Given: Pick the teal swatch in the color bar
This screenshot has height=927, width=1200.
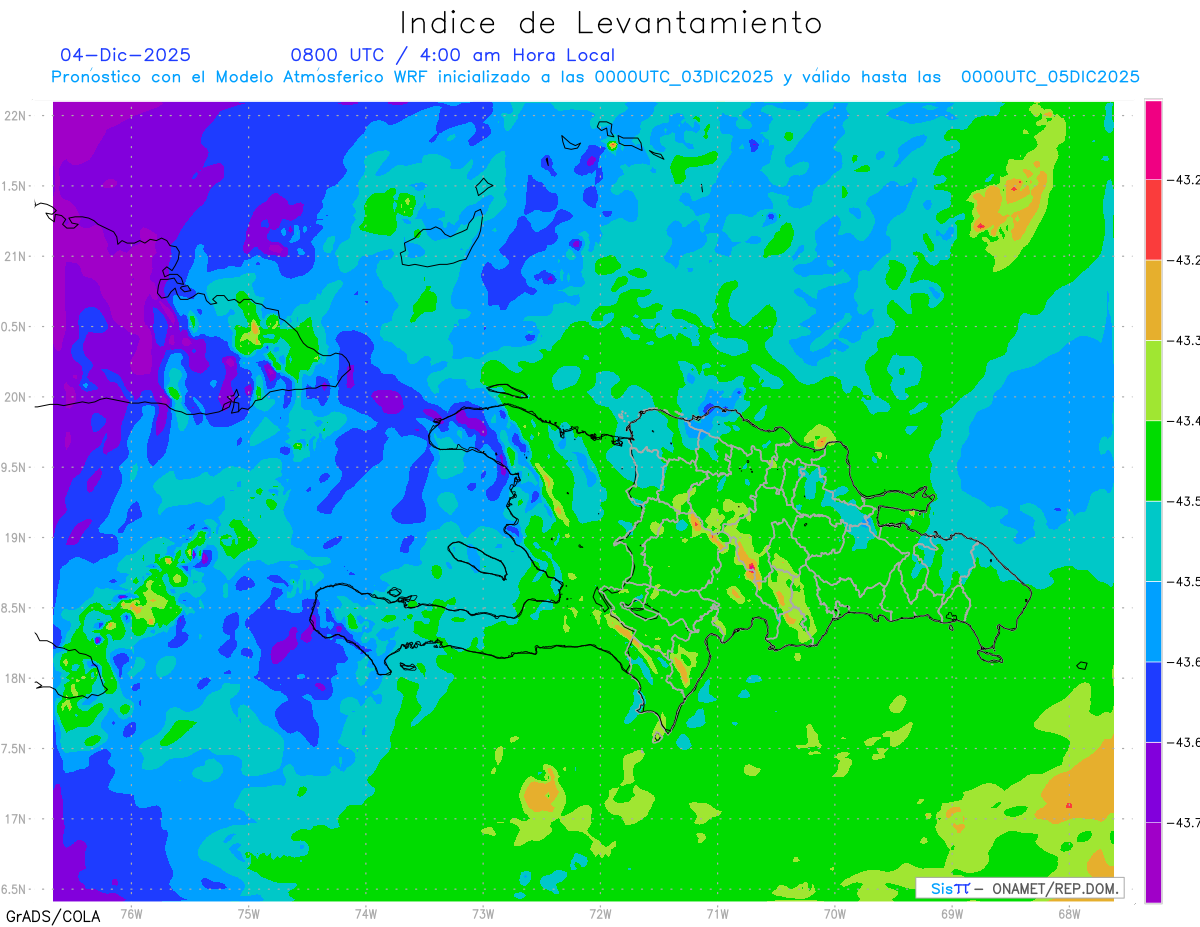Looking at the screenshot, I should [x=1153, y=541].
